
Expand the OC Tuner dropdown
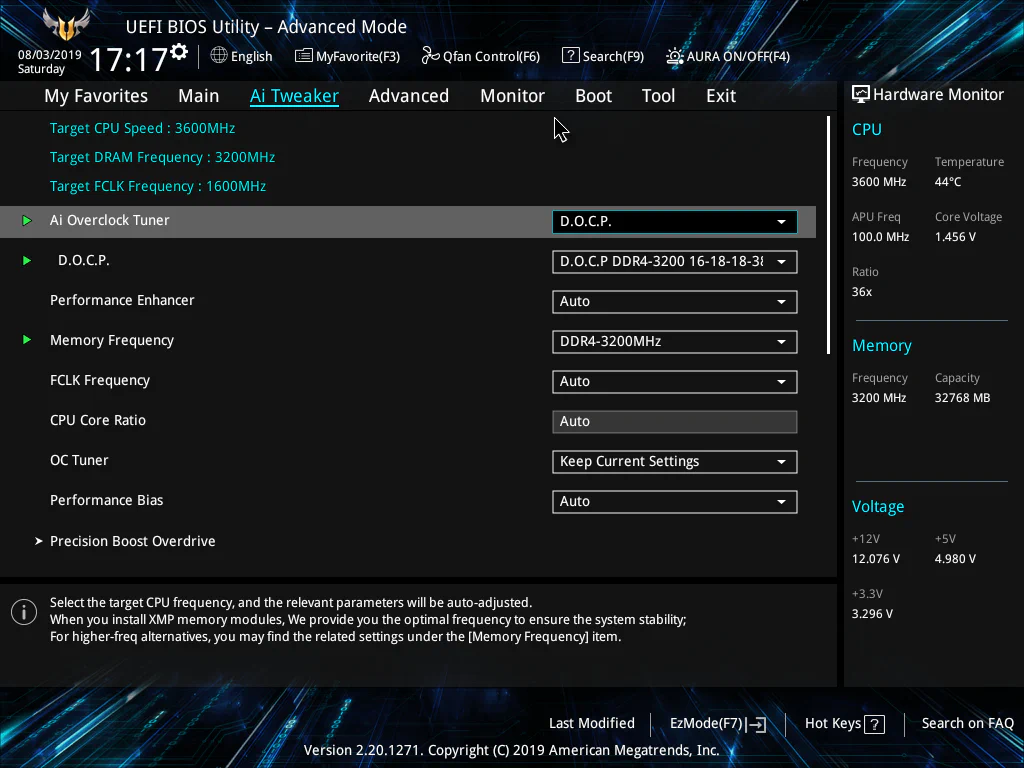coord(674,461)
